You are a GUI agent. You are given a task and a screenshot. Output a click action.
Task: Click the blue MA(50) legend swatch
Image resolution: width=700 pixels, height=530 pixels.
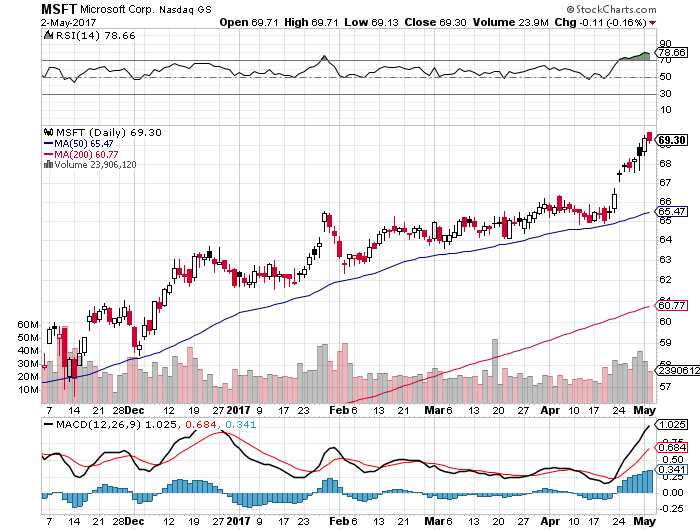47,143
